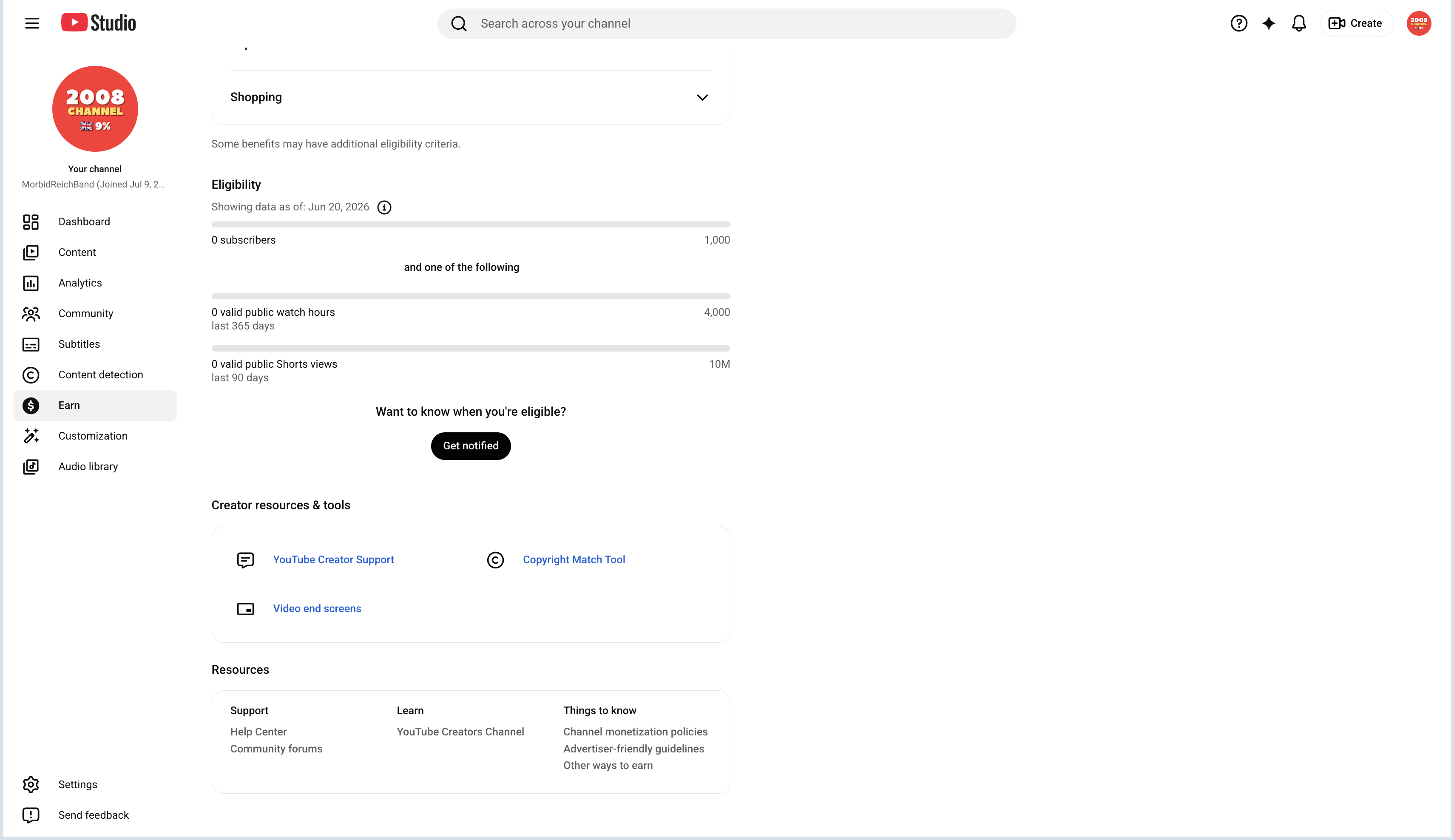Open the Copyright Match Tool link
This screenshot has width=1454, height=840.
pyautogui.click(x=574, y=559)
